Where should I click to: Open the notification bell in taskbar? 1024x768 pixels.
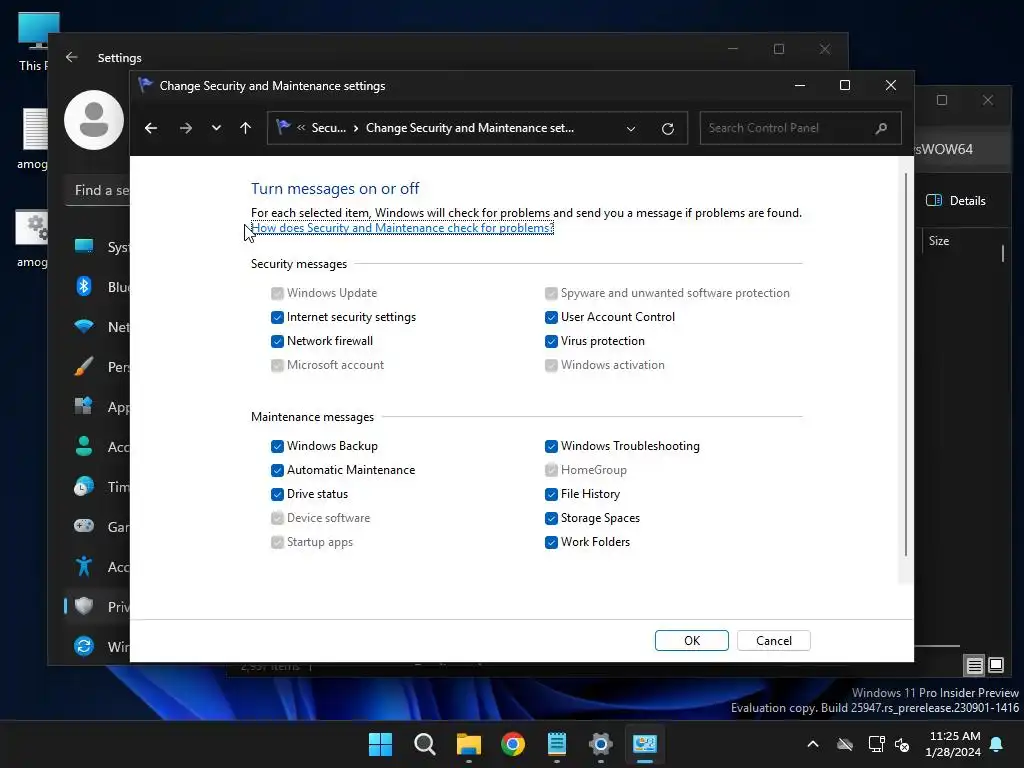(997, 744)
